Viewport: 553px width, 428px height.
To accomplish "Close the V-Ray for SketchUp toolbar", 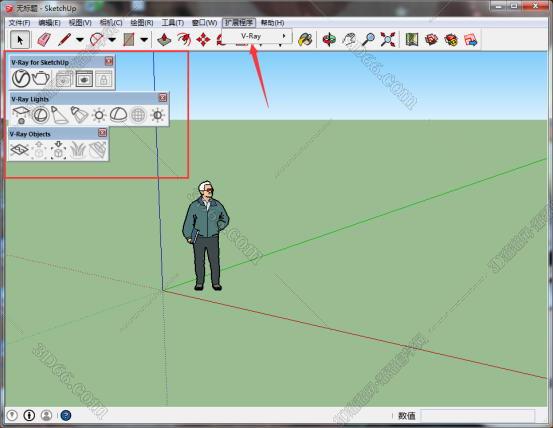I will point(109,61).
